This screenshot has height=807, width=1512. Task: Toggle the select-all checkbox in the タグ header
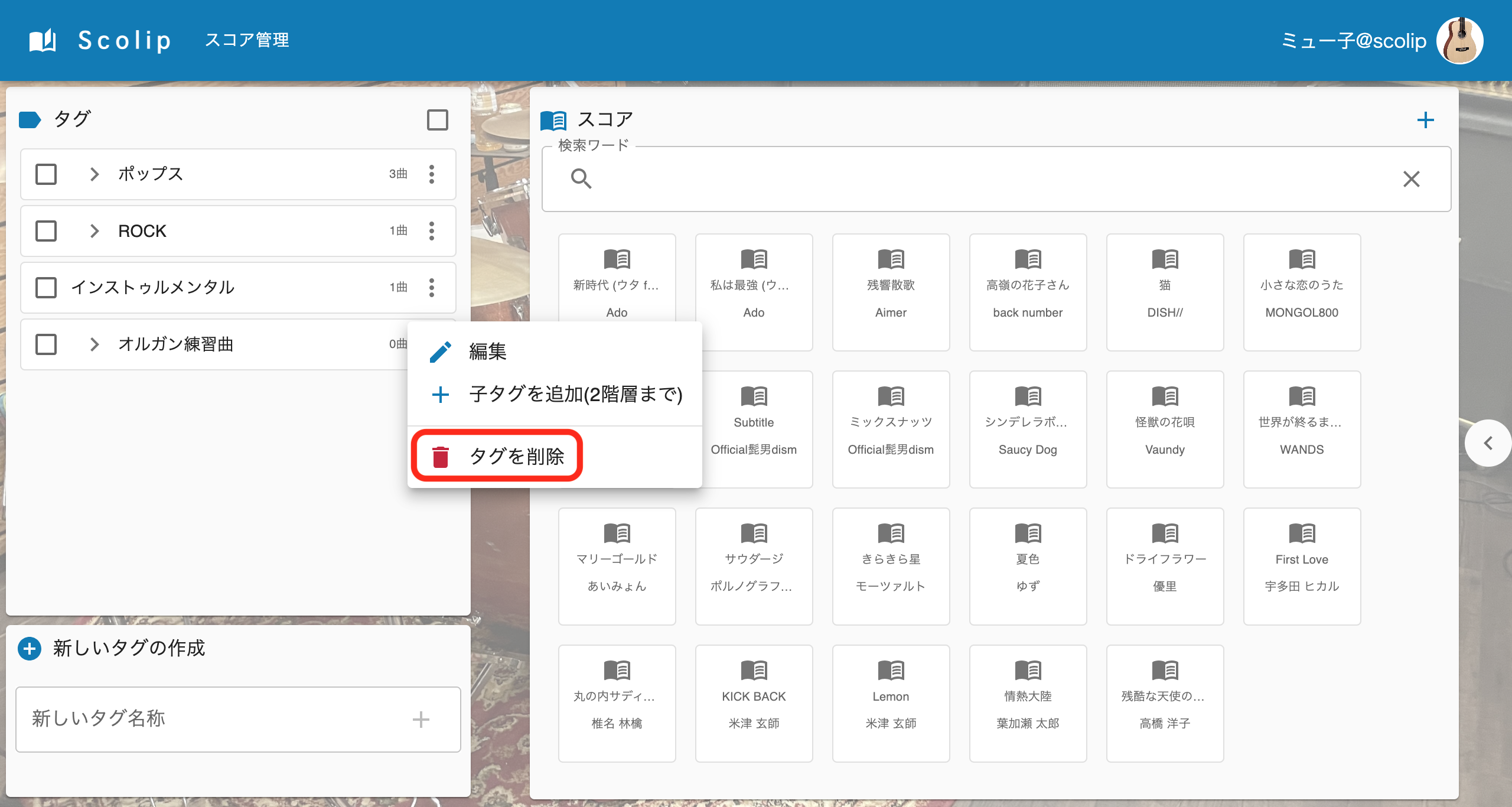[438, 120]
